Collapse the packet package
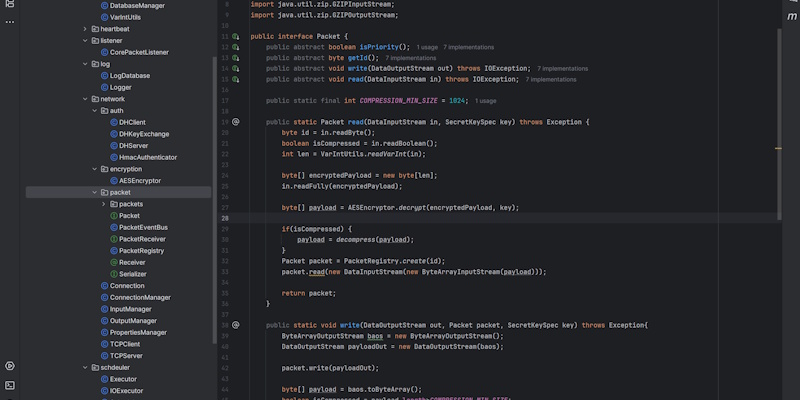Screen dimensions: 800x400 (94, 192)
